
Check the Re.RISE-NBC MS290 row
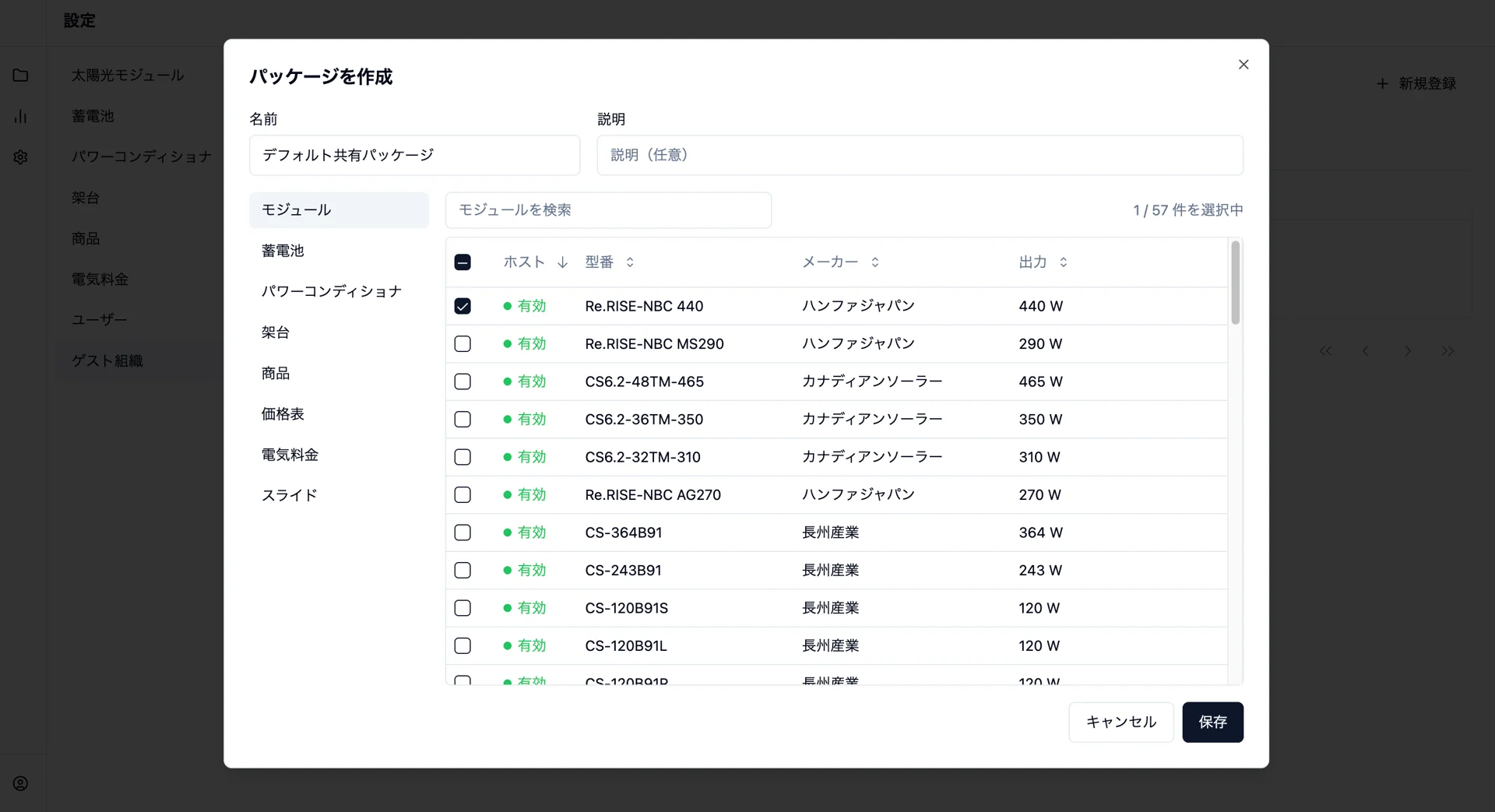tap(463, 344)
